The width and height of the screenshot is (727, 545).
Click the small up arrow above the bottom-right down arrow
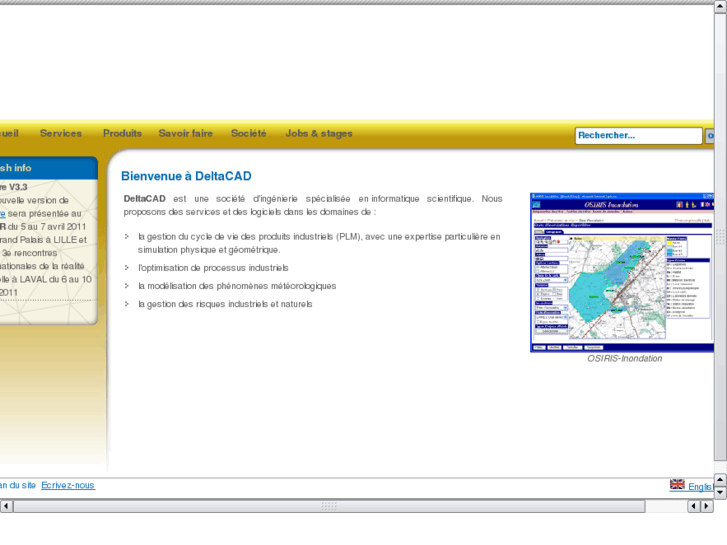(720, 480)
